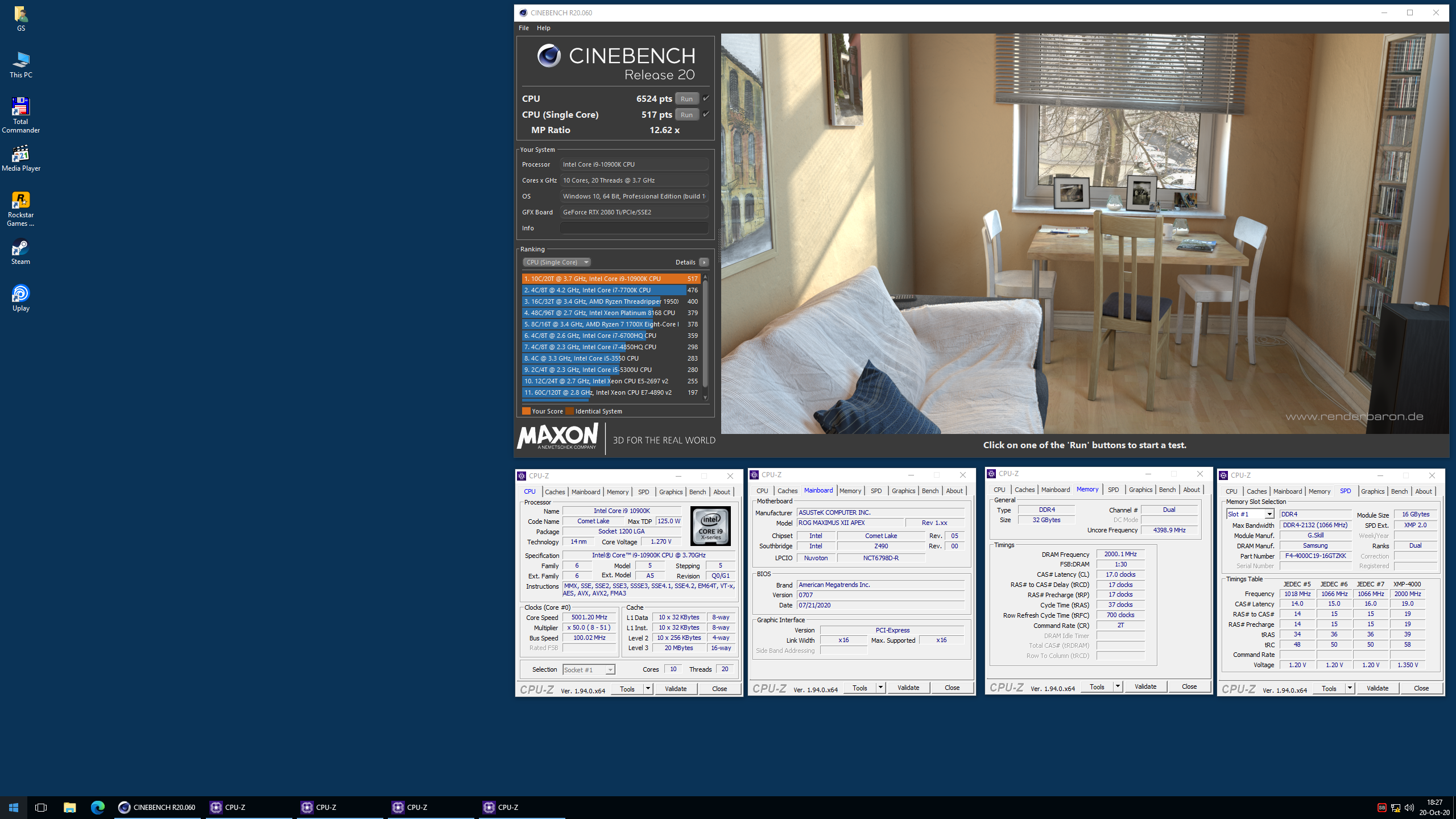Switch to Caches tab in CPU-Z CPU window

pyautogui.click(x=555, y=492)
